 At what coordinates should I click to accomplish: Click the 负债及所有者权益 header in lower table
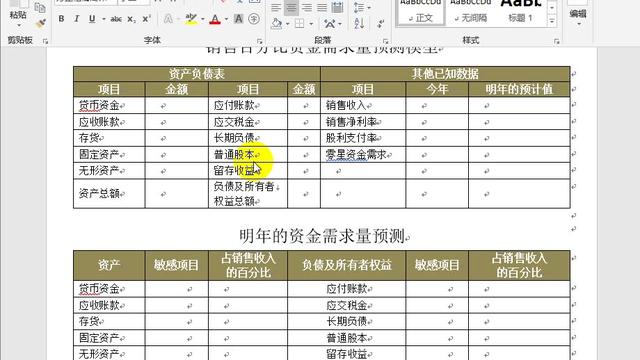(347, 265)
